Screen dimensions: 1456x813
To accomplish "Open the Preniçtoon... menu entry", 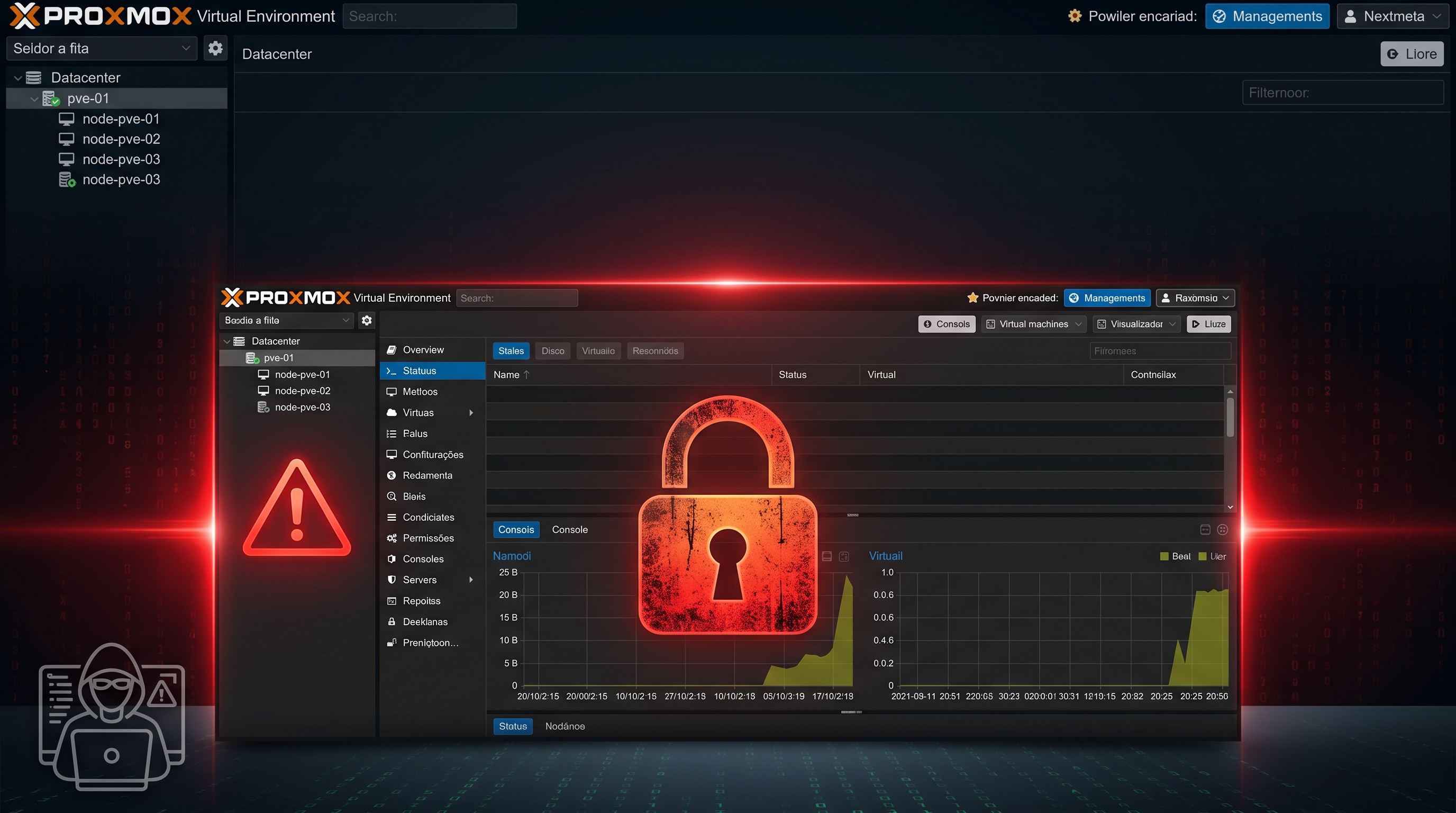I will tap(432, 642).
